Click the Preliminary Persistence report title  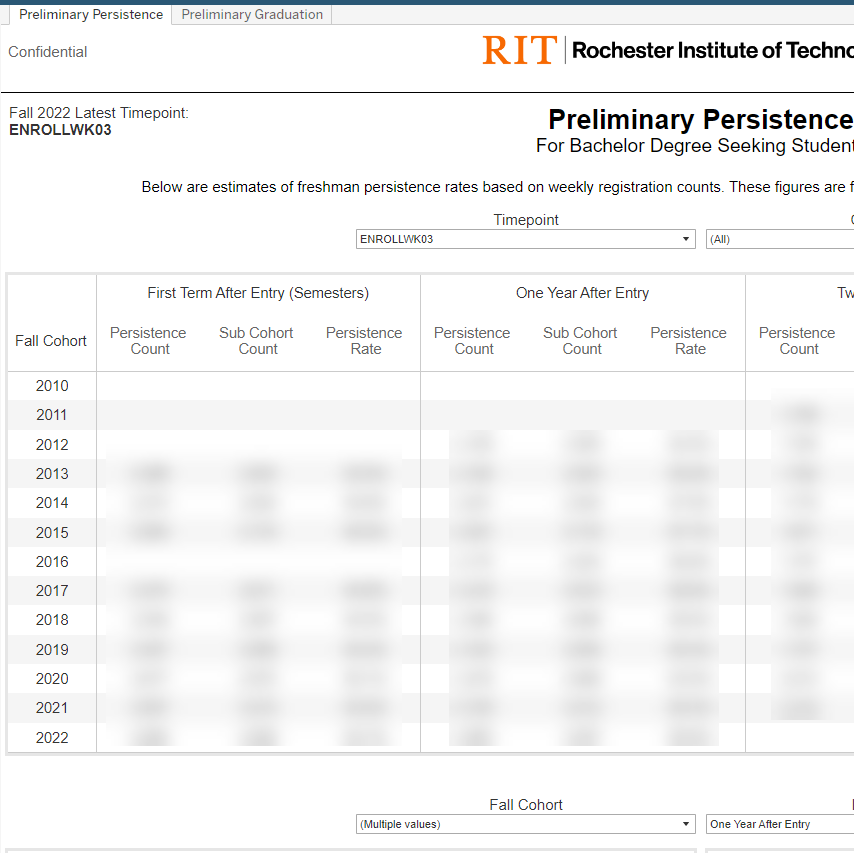pos(700,120)
